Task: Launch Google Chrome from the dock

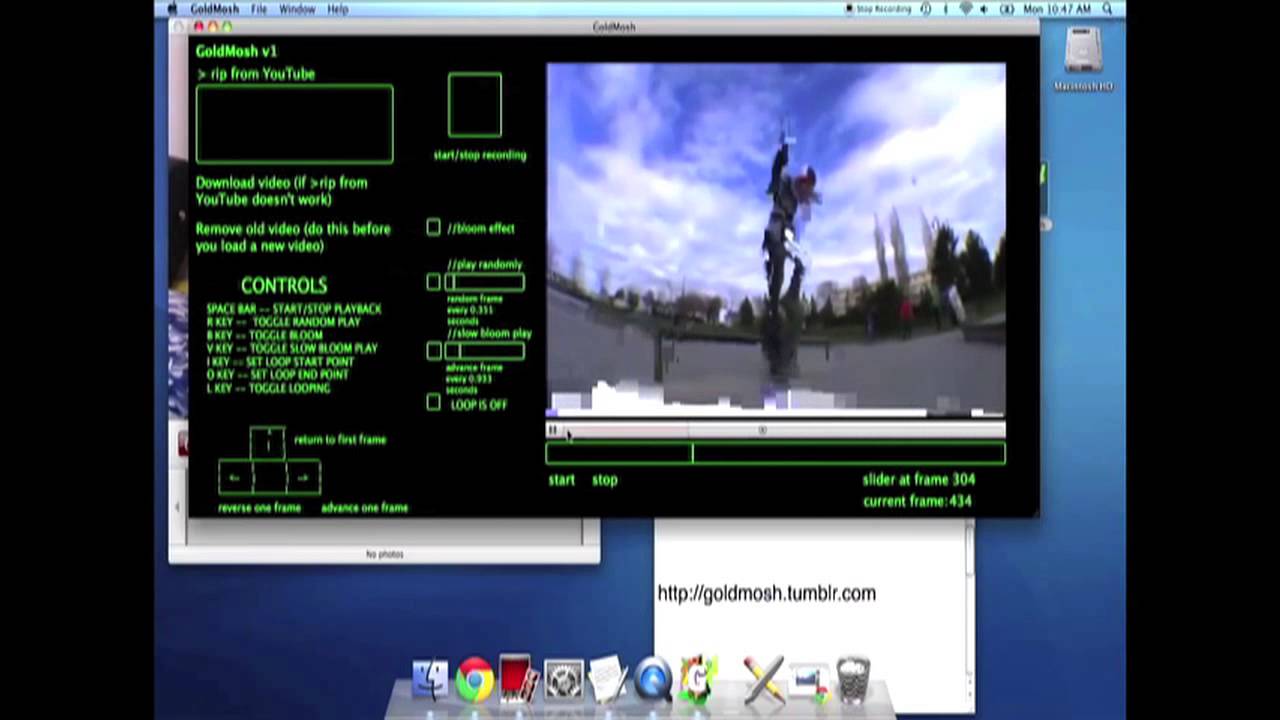Action: tap(475, 680)
